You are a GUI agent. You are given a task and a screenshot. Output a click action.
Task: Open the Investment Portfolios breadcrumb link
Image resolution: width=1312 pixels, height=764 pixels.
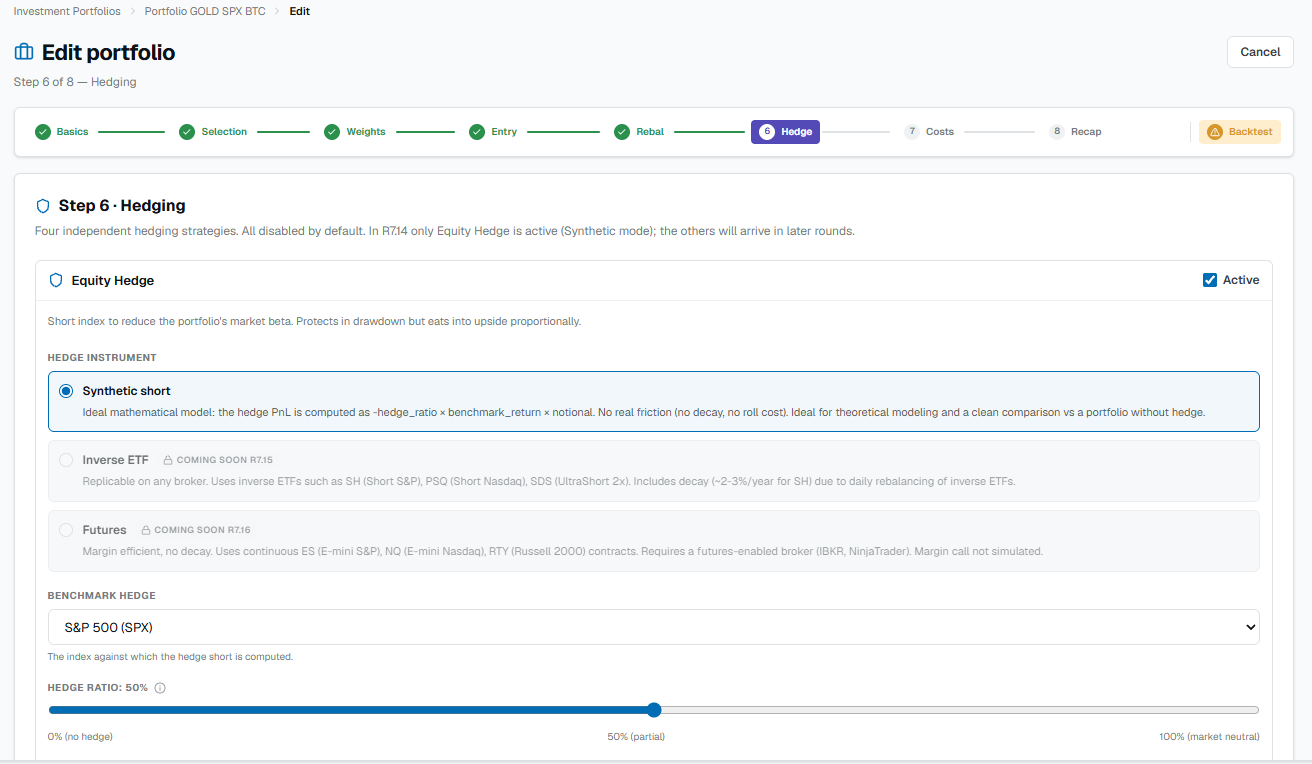(67, 11)
